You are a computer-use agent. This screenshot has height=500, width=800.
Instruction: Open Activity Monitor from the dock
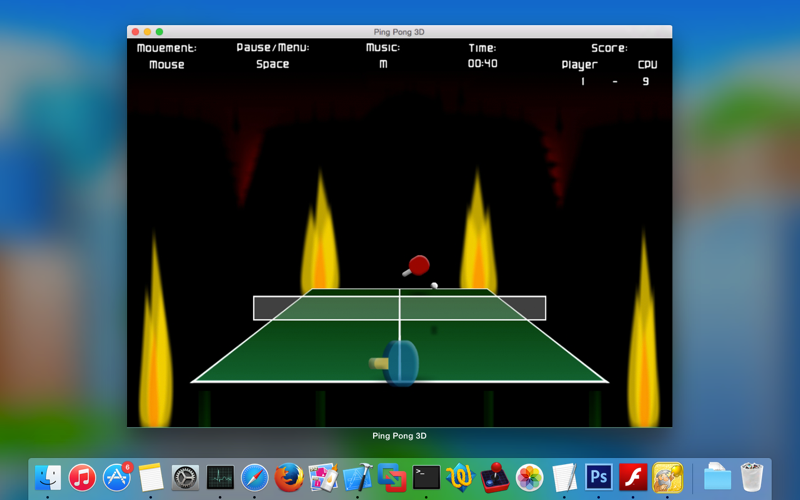pyautogui.click(x=220, y=478)
